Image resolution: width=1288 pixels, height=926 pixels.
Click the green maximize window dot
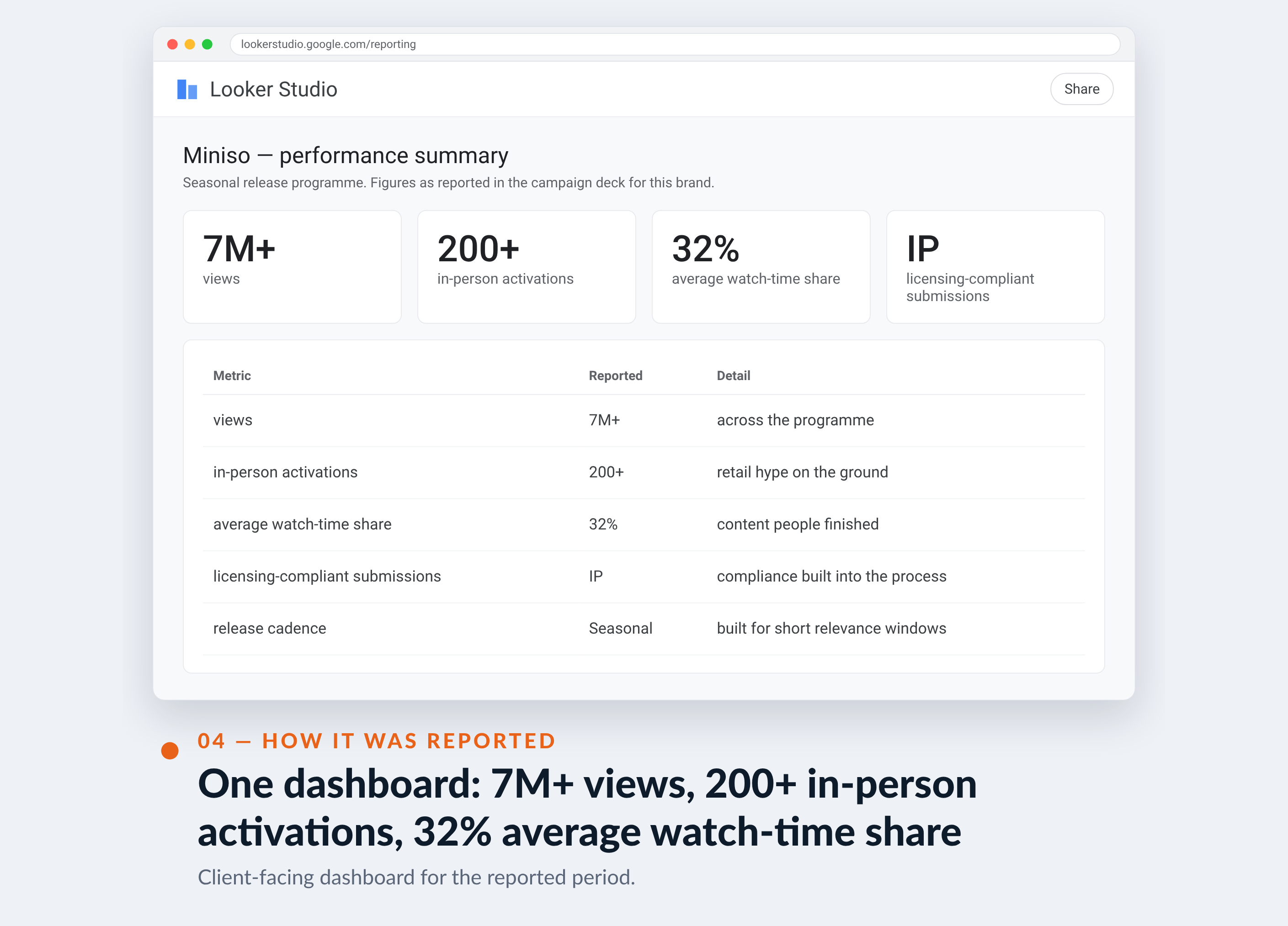point(208,44)
